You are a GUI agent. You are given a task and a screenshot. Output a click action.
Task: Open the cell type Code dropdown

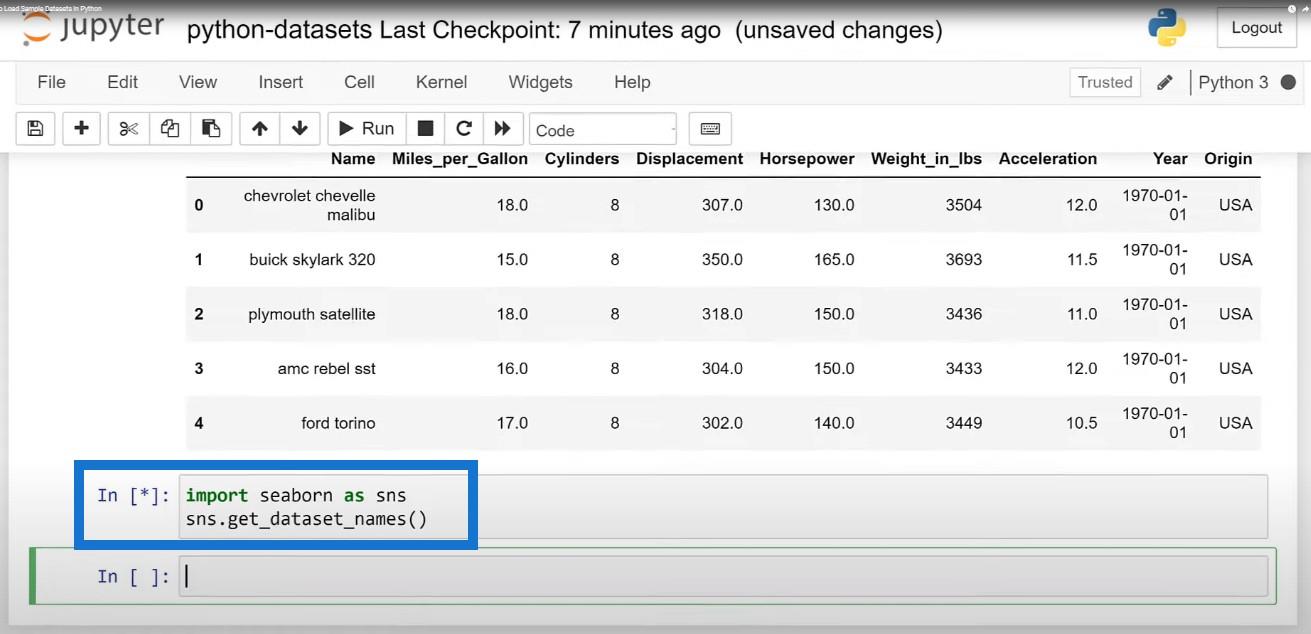pyautogui.click(x=604, y=130)
